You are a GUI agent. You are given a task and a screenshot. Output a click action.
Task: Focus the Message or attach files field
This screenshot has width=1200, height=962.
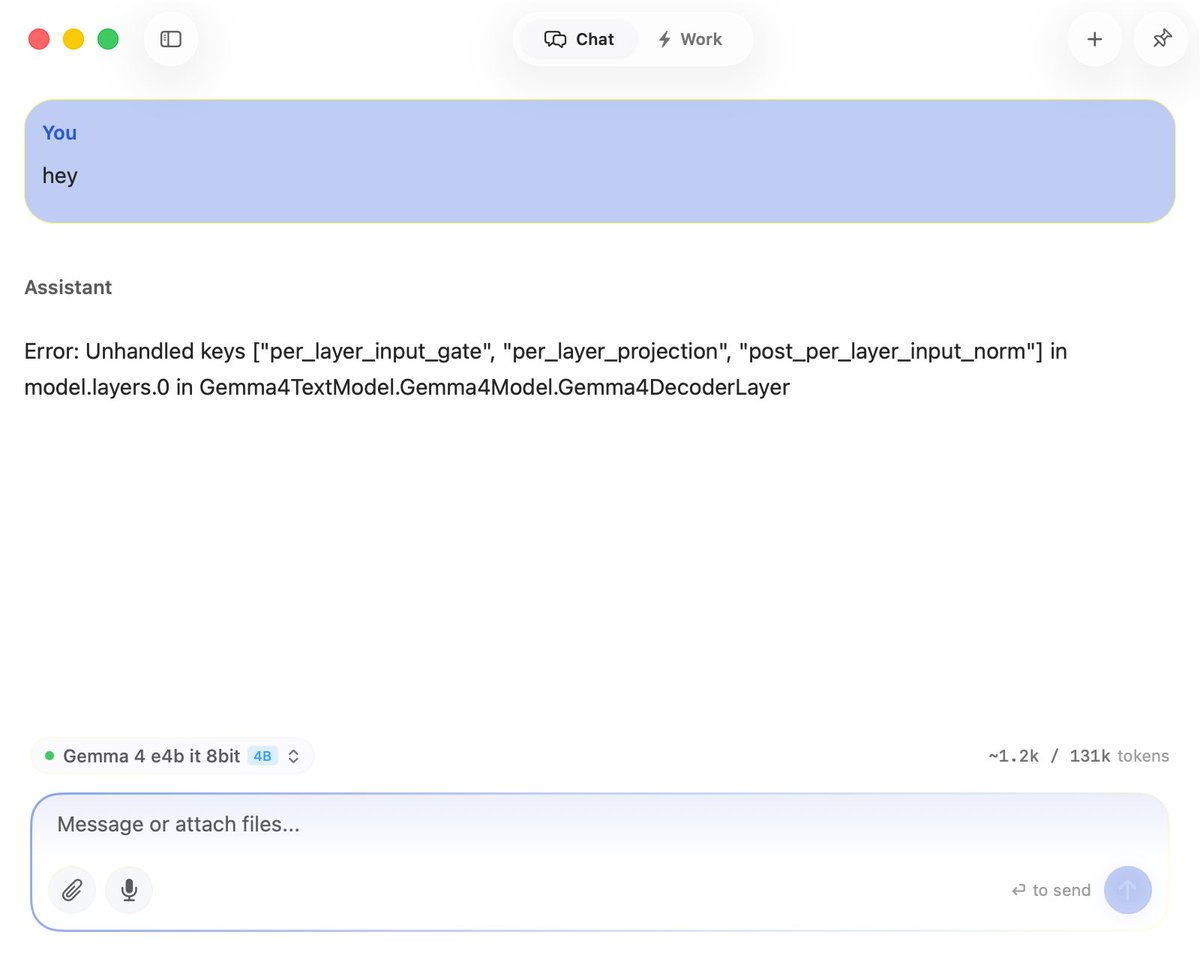click(600, 825)
